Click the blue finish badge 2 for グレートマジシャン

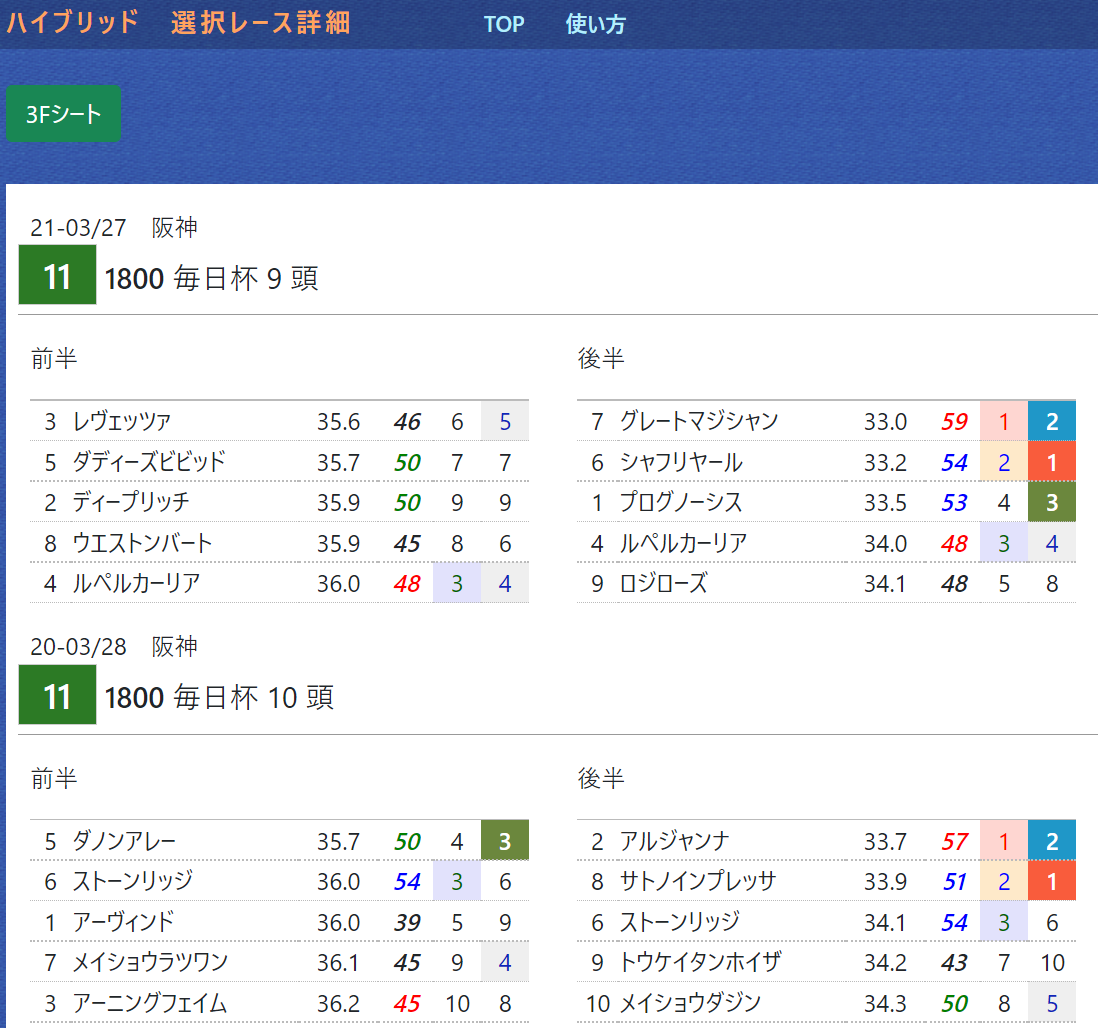click(x=1052, y=422)
